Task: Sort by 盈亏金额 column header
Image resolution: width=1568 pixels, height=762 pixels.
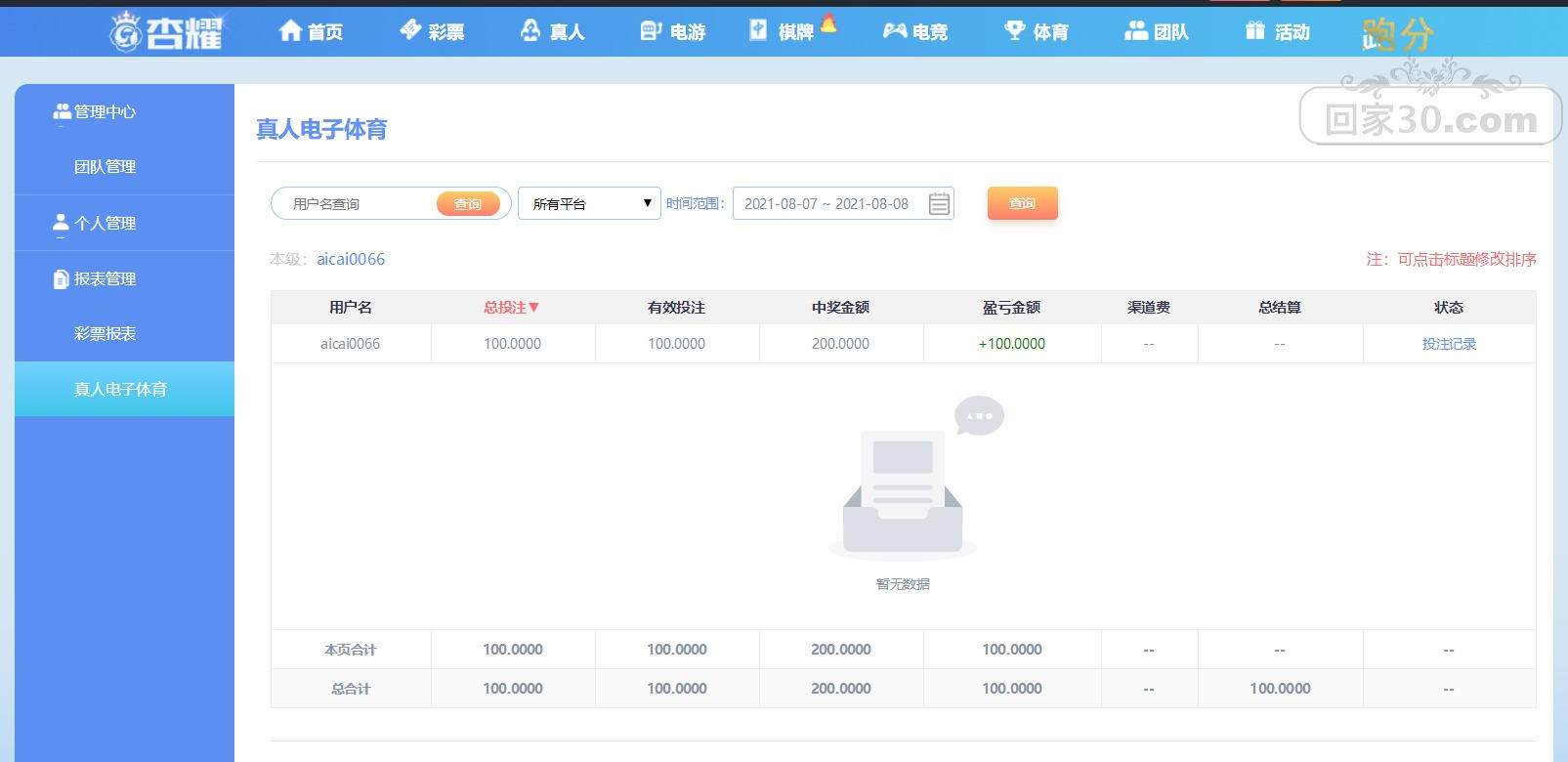Action: click(x=1011, y=307)
